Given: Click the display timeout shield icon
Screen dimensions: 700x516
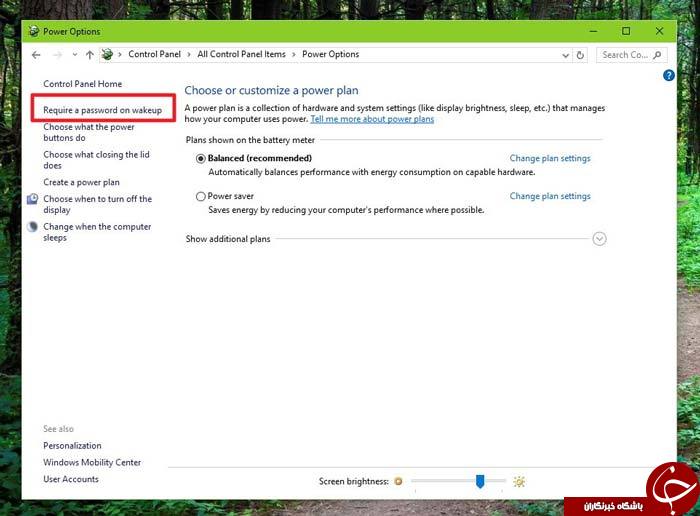Looking at the screenshot, I should (x=33, y=199).
